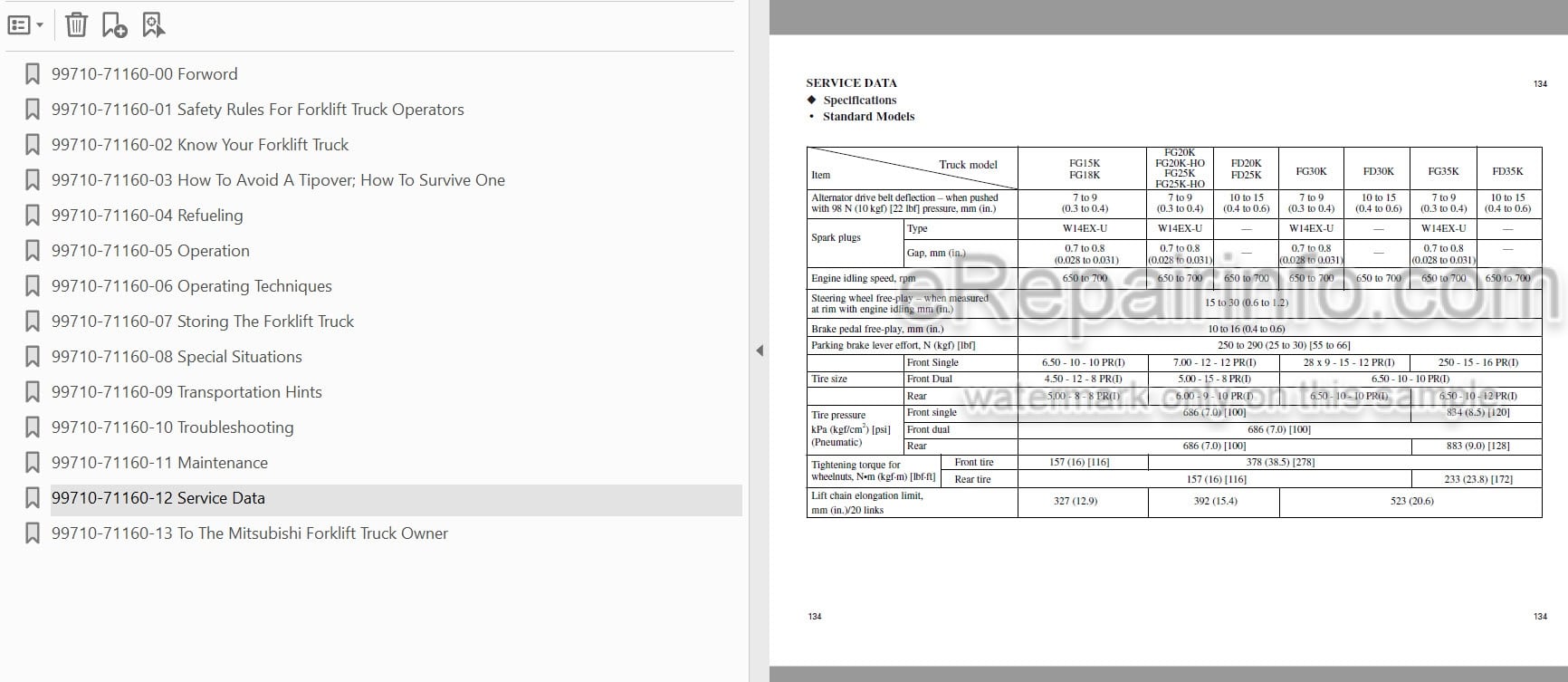Click bookmark icon beside How To Avoid A Tipover

33,180
